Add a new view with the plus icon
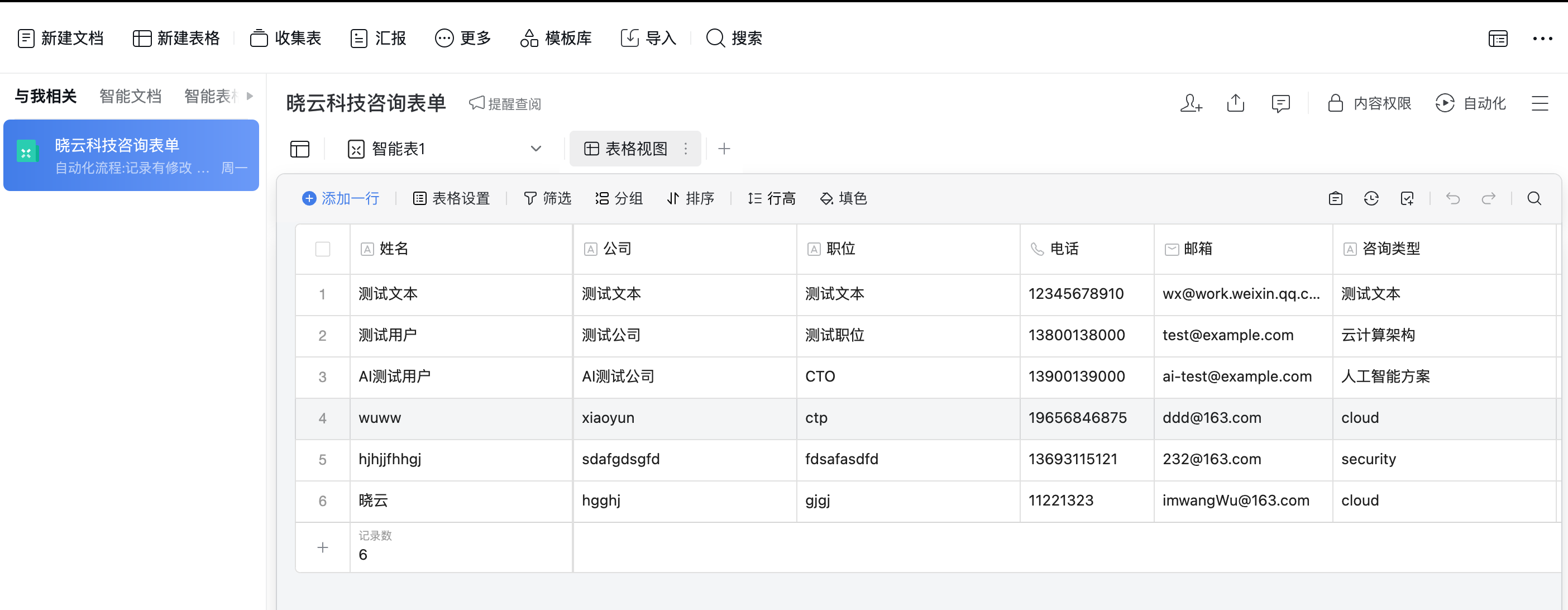This screenshot has height=610, width=1568. coord(724,149)
